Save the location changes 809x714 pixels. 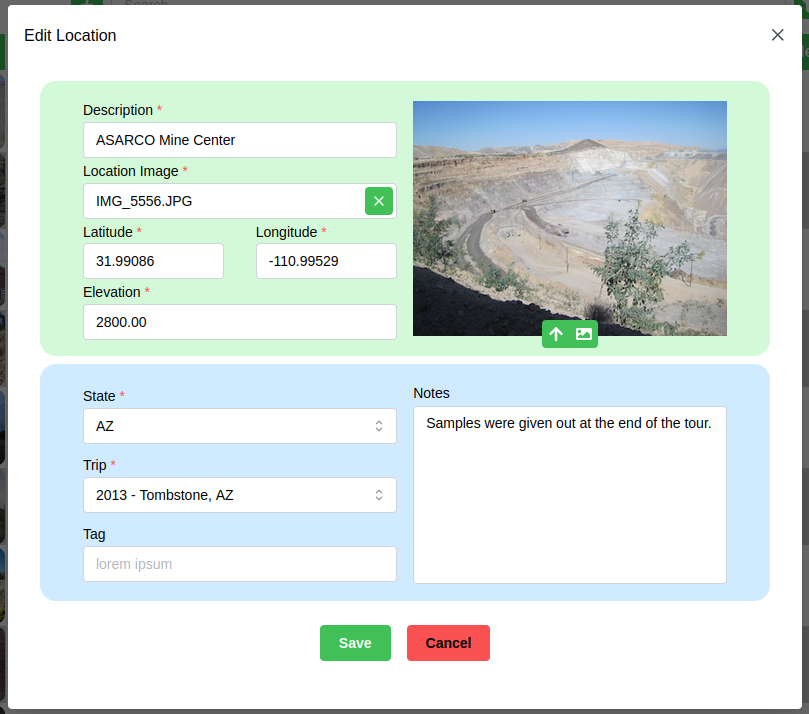[355, 643]
